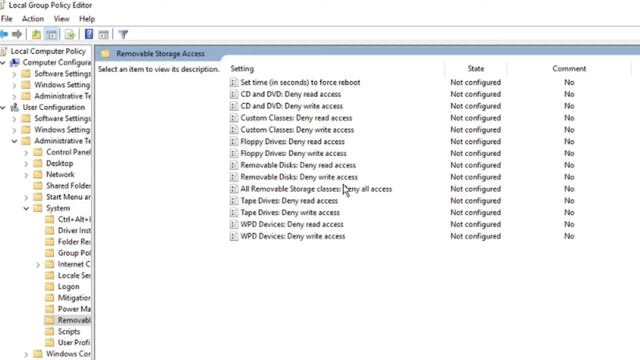
Task: Collapse the Computer Configuration node
Action: (x=3, y=62)
